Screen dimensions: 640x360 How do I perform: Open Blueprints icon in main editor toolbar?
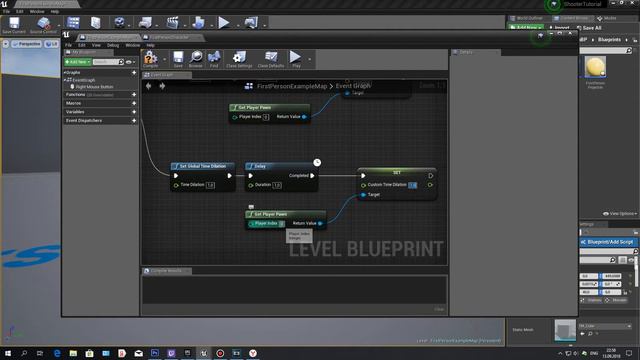[x=145, y=23]
